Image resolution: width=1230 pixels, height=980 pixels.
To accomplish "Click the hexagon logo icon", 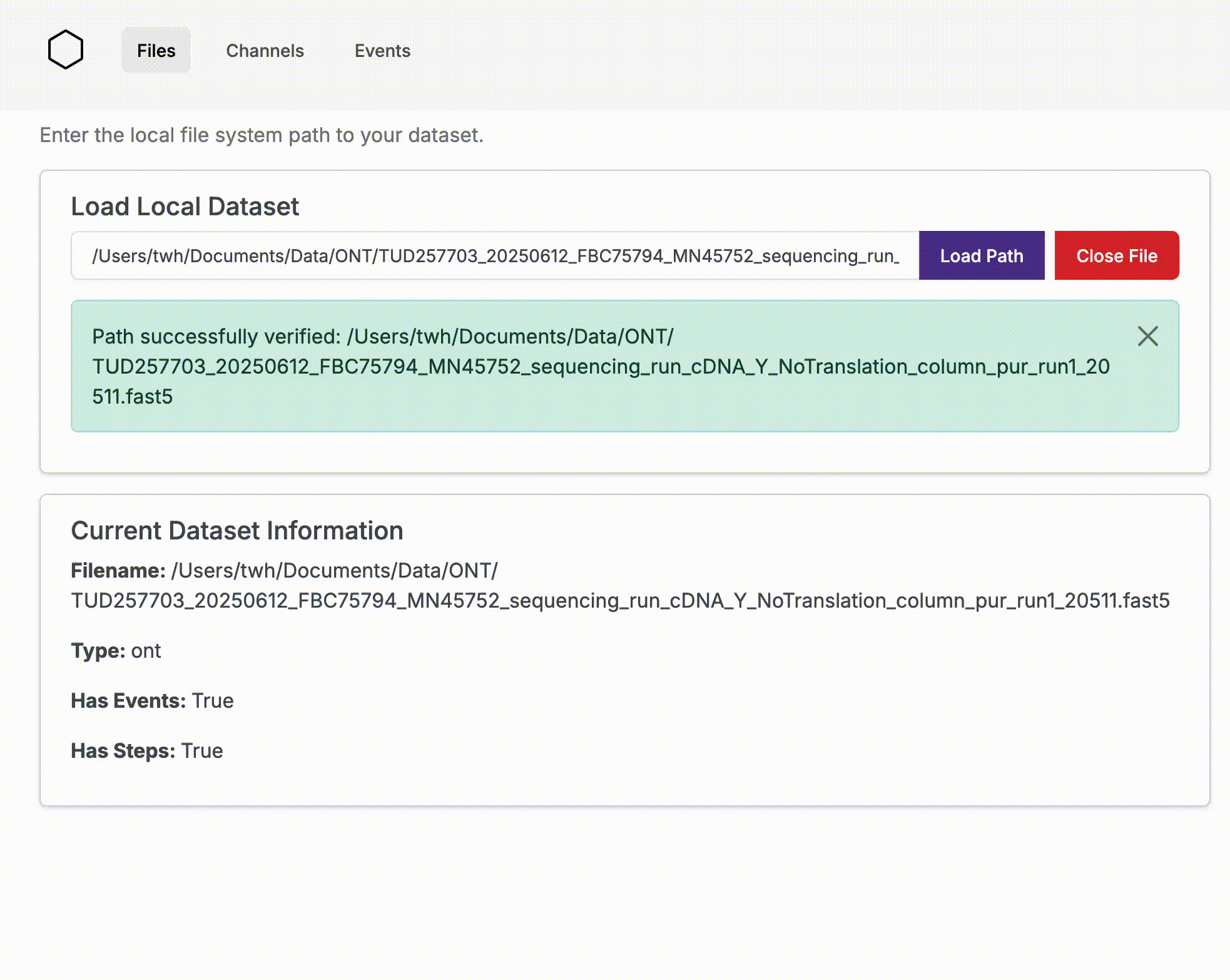I will point(65,49).
